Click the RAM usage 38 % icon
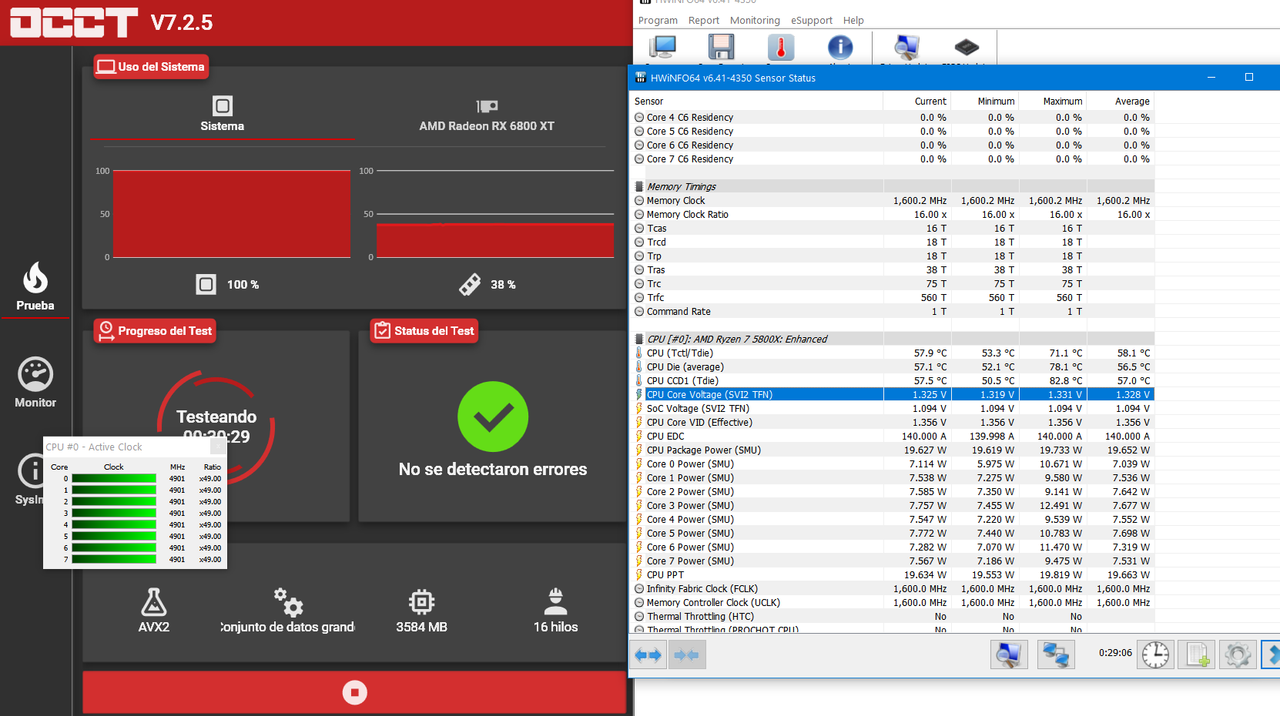 coord(469,284)
